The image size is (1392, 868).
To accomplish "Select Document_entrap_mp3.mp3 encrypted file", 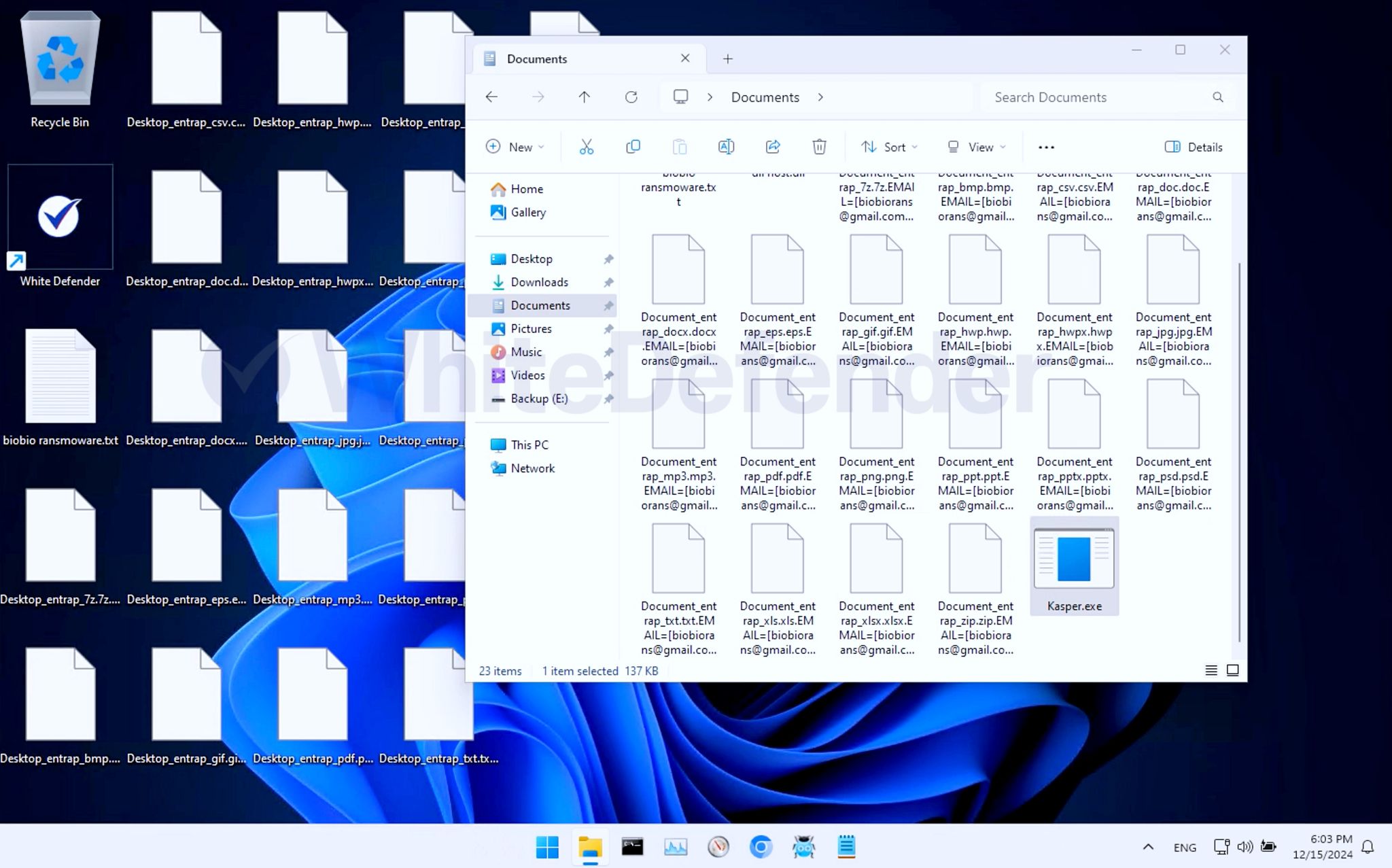I will (678, 445).
